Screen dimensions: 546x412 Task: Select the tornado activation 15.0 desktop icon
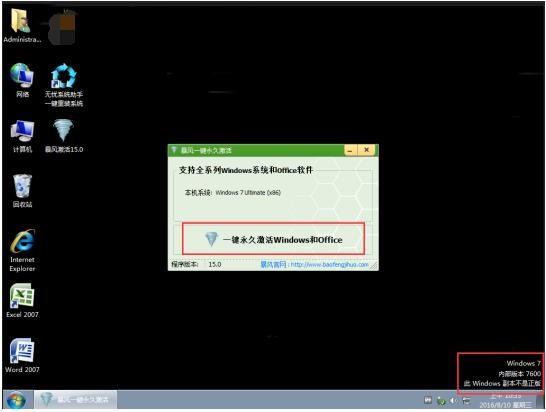[64, 136]
